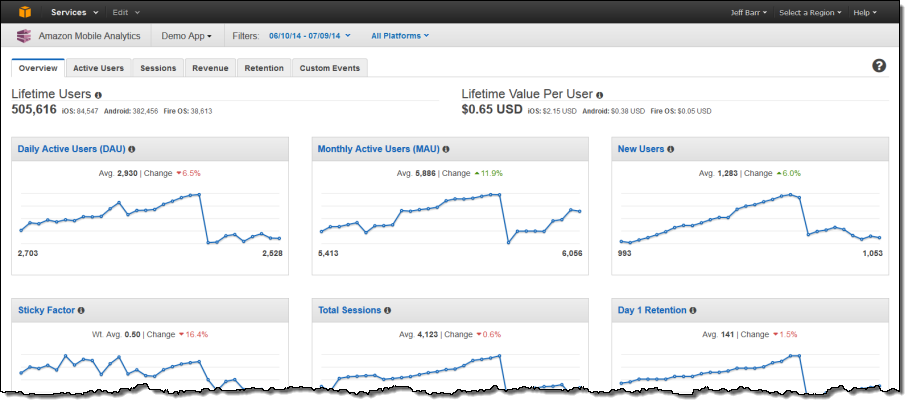
Task: Open the Jeff Barr account menu
Action: tap(751, 12)
